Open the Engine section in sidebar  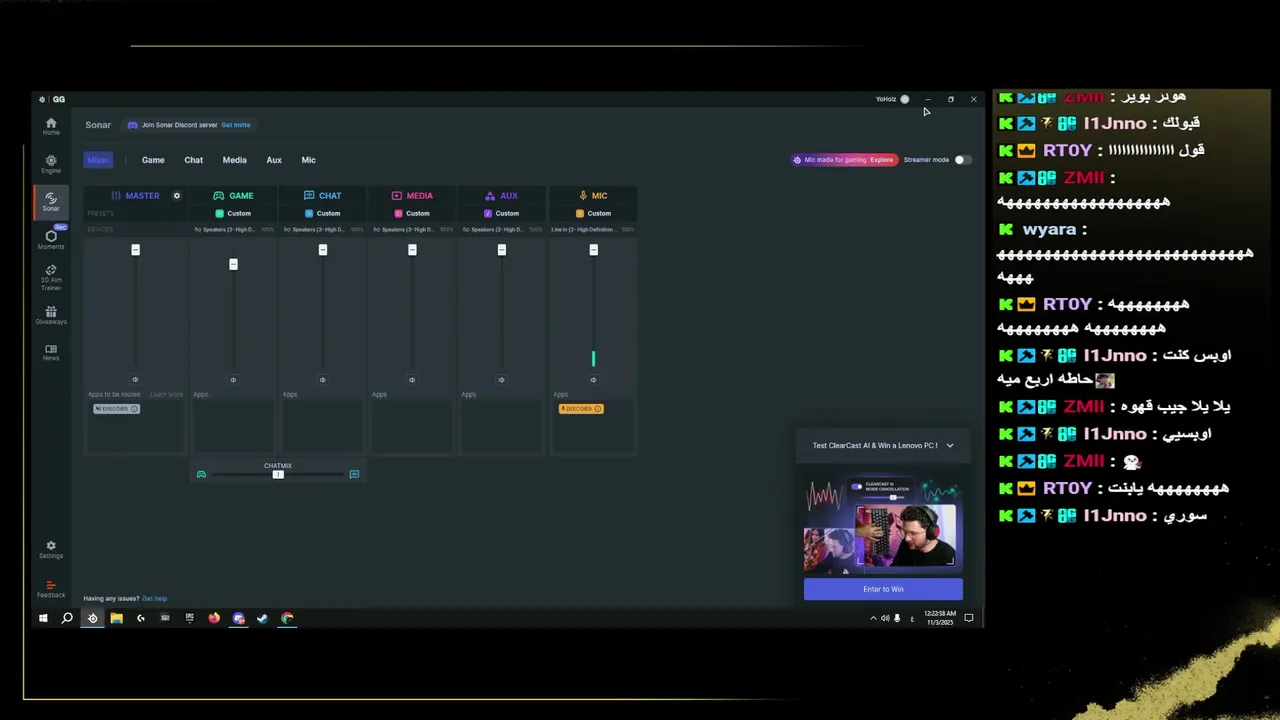[x=51, y=164]
